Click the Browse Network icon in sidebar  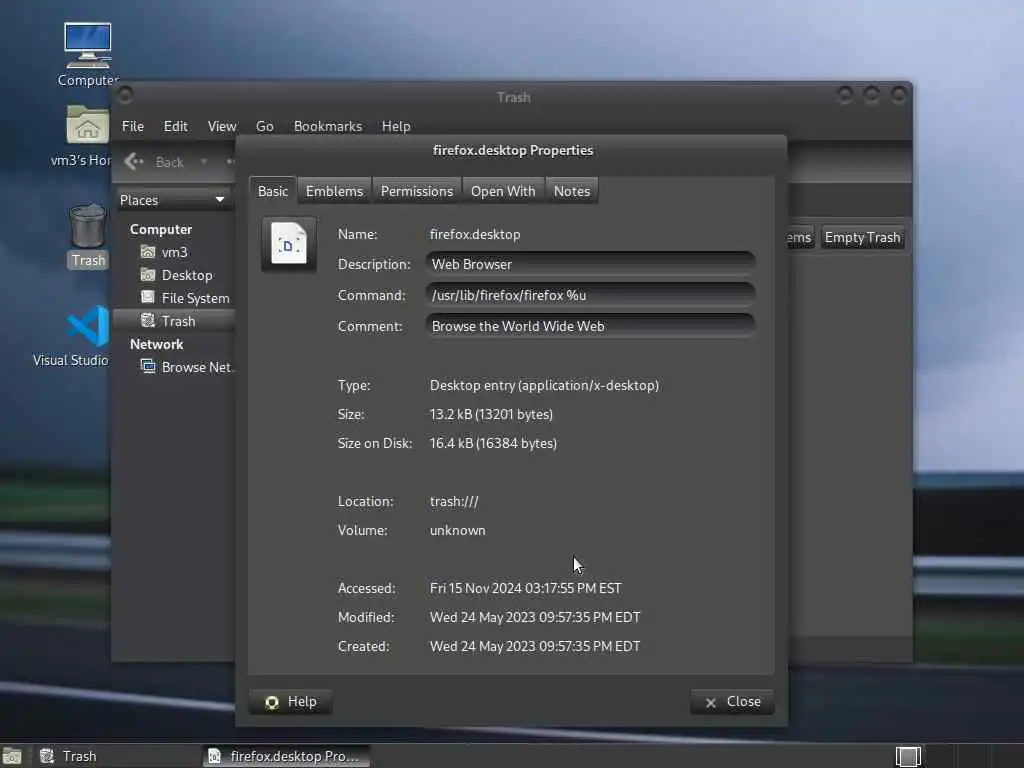coord(148,366)
